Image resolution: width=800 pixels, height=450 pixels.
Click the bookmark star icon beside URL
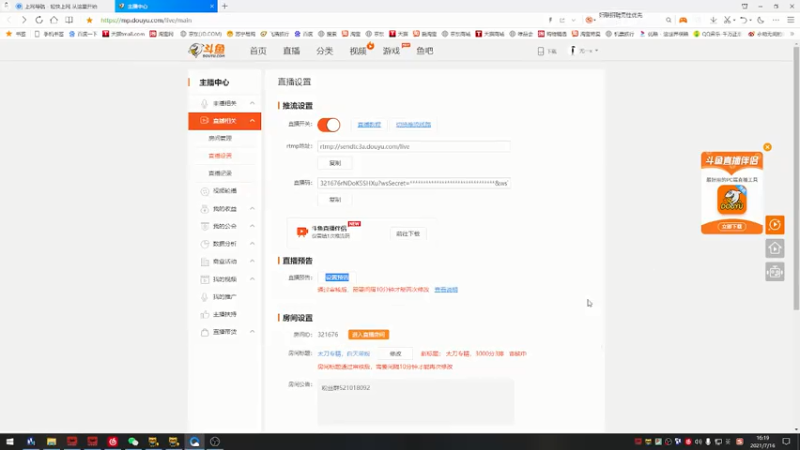[x=89, y=20]
